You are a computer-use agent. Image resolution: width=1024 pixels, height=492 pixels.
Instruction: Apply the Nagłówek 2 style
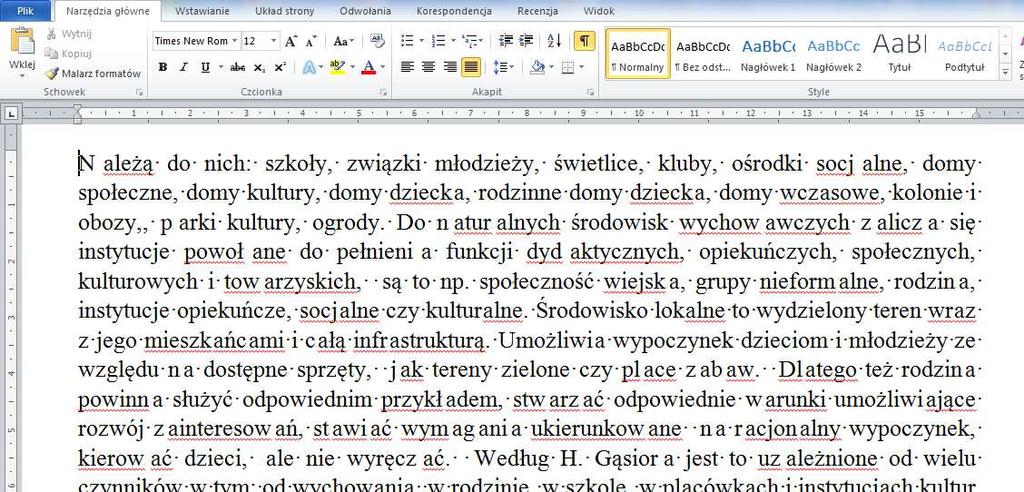coord(834,54)
